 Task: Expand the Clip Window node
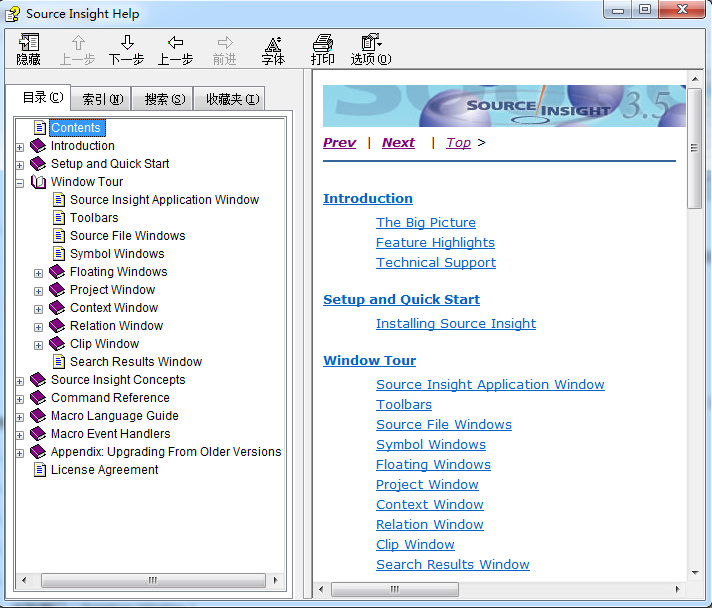[x=39, y=346]
